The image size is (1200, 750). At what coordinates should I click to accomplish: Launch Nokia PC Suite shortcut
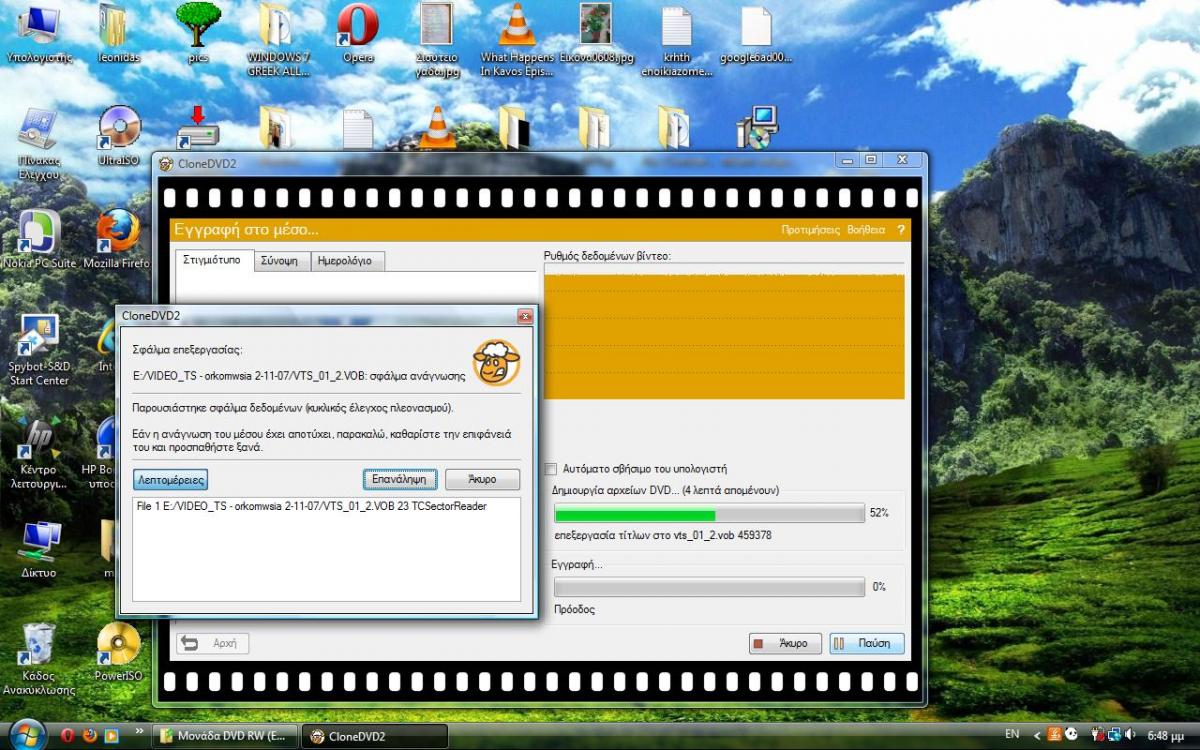pyautogui.click(x=38, y=240)
